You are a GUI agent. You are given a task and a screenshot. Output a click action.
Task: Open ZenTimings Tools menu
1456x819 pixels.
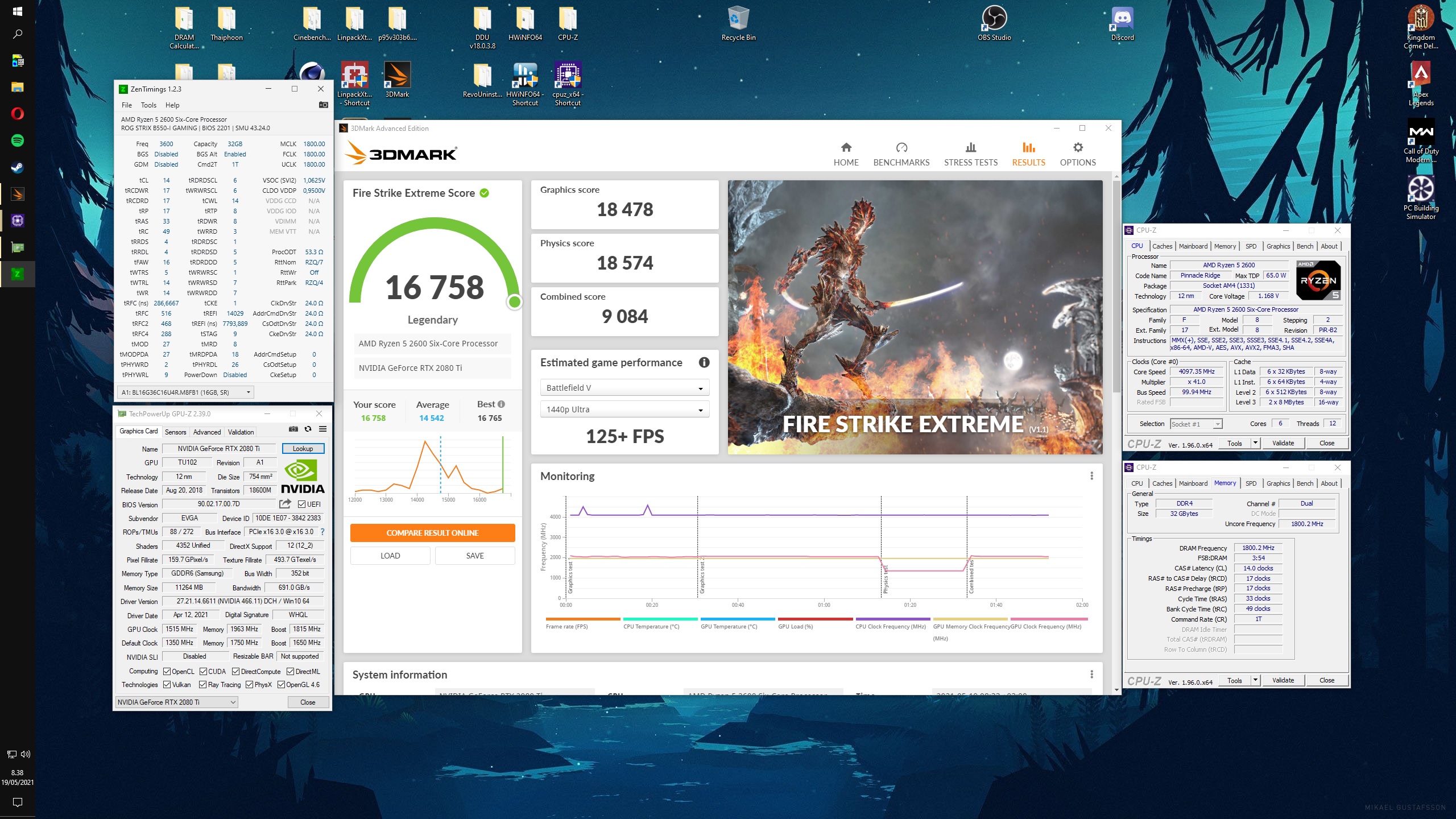[148, 105]
